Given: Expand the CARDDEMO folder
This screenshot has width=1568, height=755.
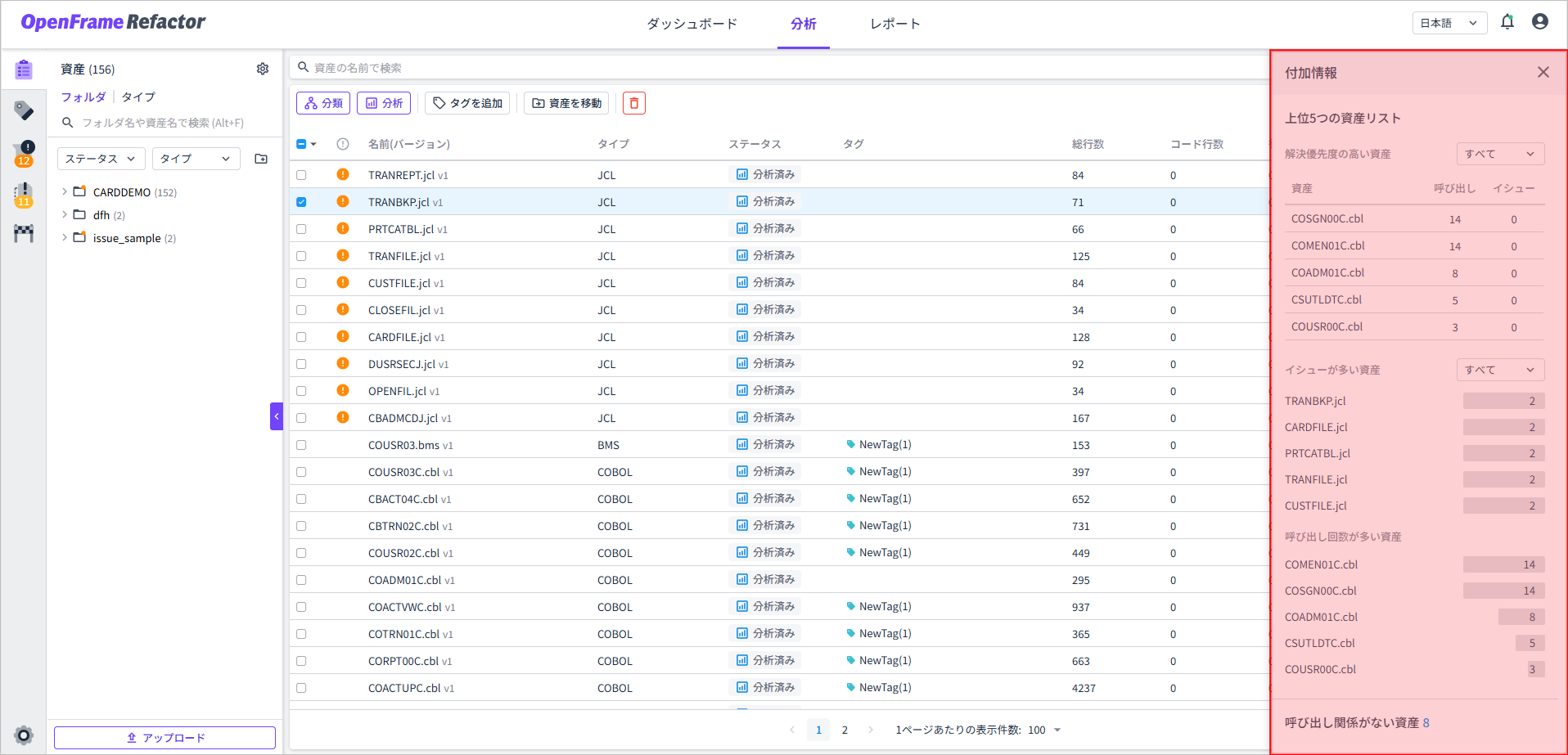Looking at the screenshot, I should coord(65,191).
